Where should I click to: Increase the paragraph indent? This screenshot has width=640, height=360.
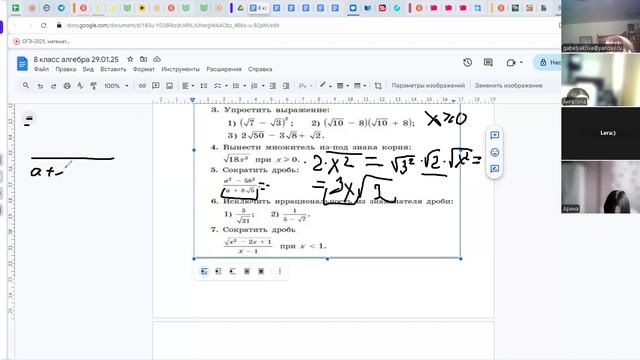tap(286, 86)
